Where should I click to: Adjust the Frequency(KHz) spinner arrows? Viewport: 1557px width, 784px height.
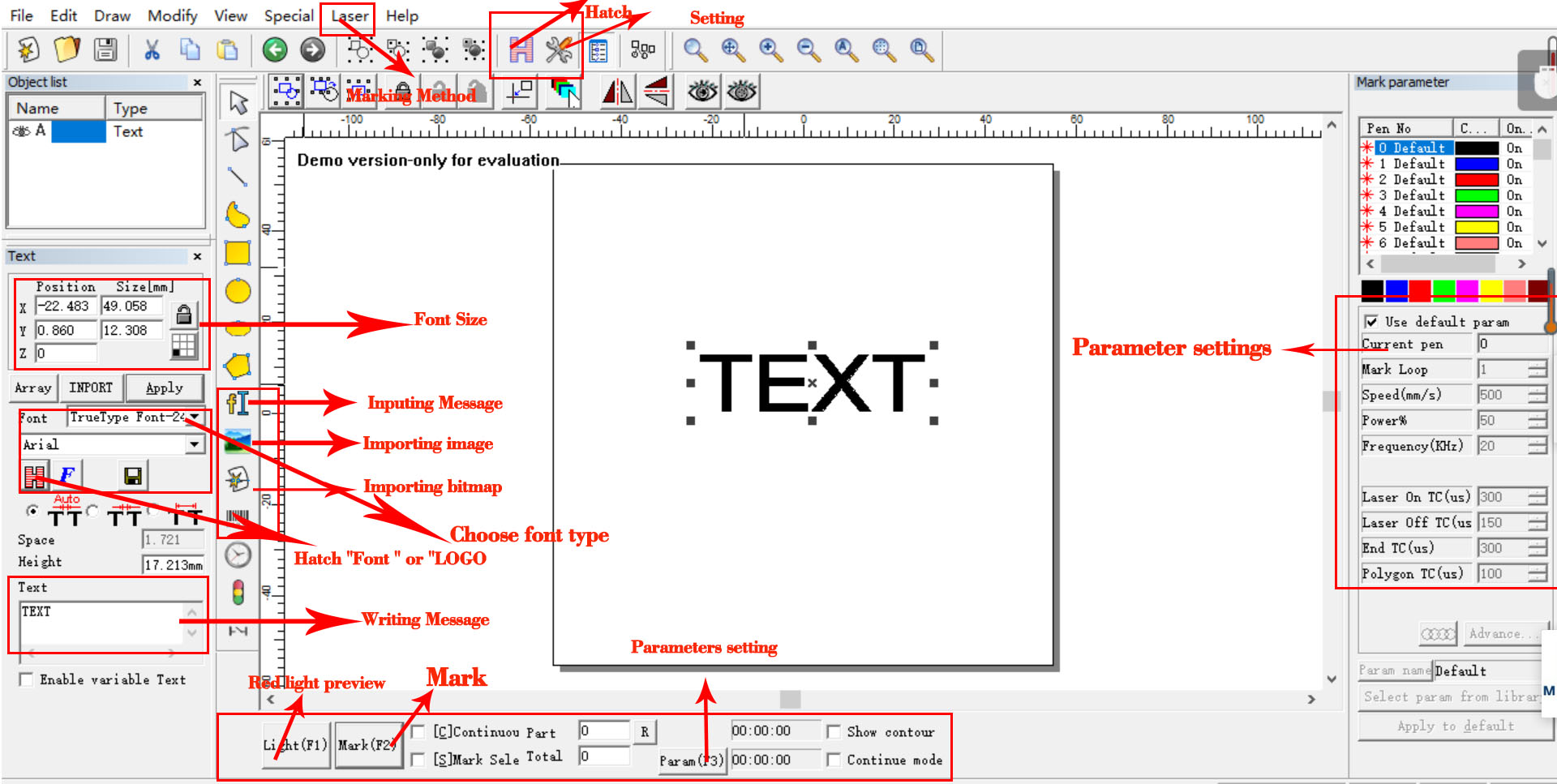(1537, 446)
